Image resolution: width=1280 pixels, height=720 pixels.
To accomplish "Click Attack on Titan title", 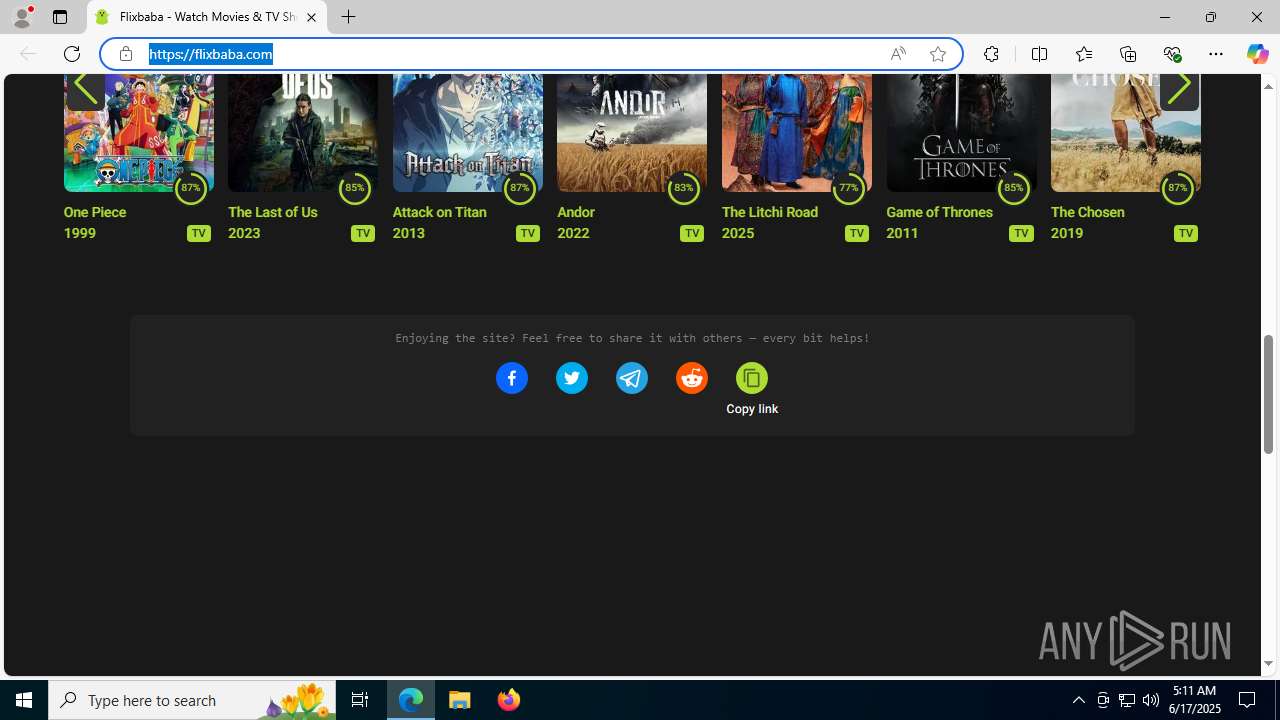I will click(440, 212).
